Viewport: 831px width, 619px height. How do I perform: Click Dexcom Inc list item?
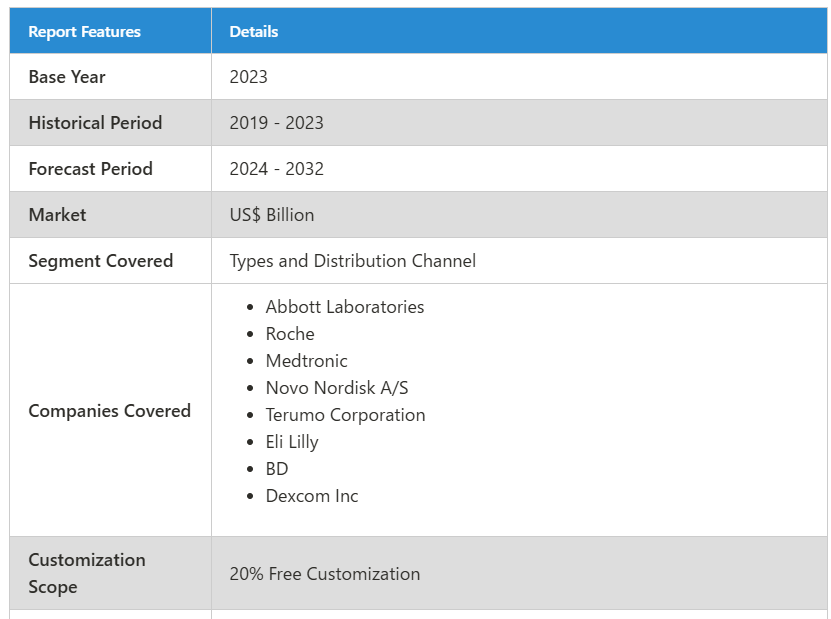312,496
